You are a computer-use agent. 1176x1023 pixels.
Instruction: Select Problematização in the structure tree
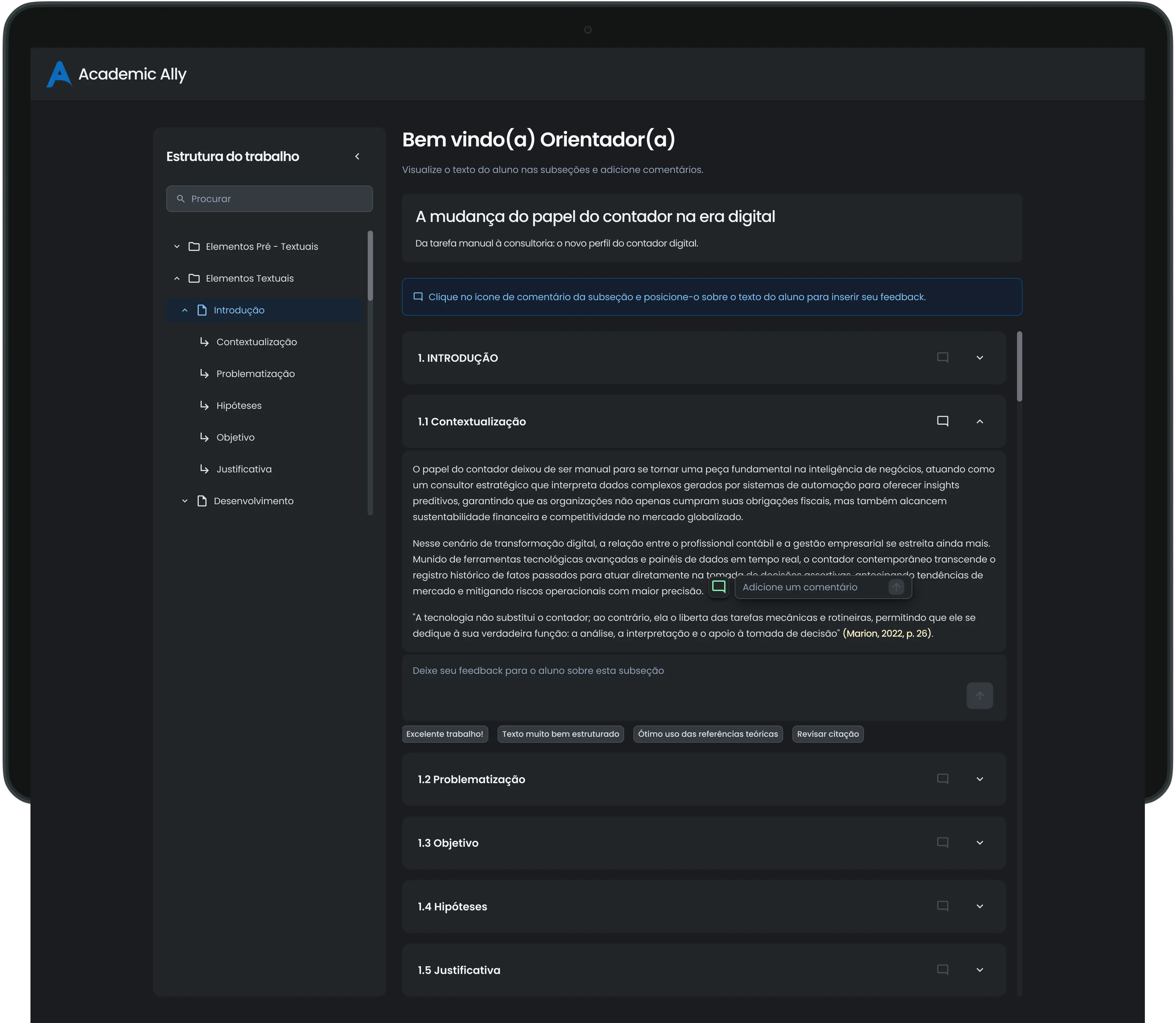[x=256, y=374]
